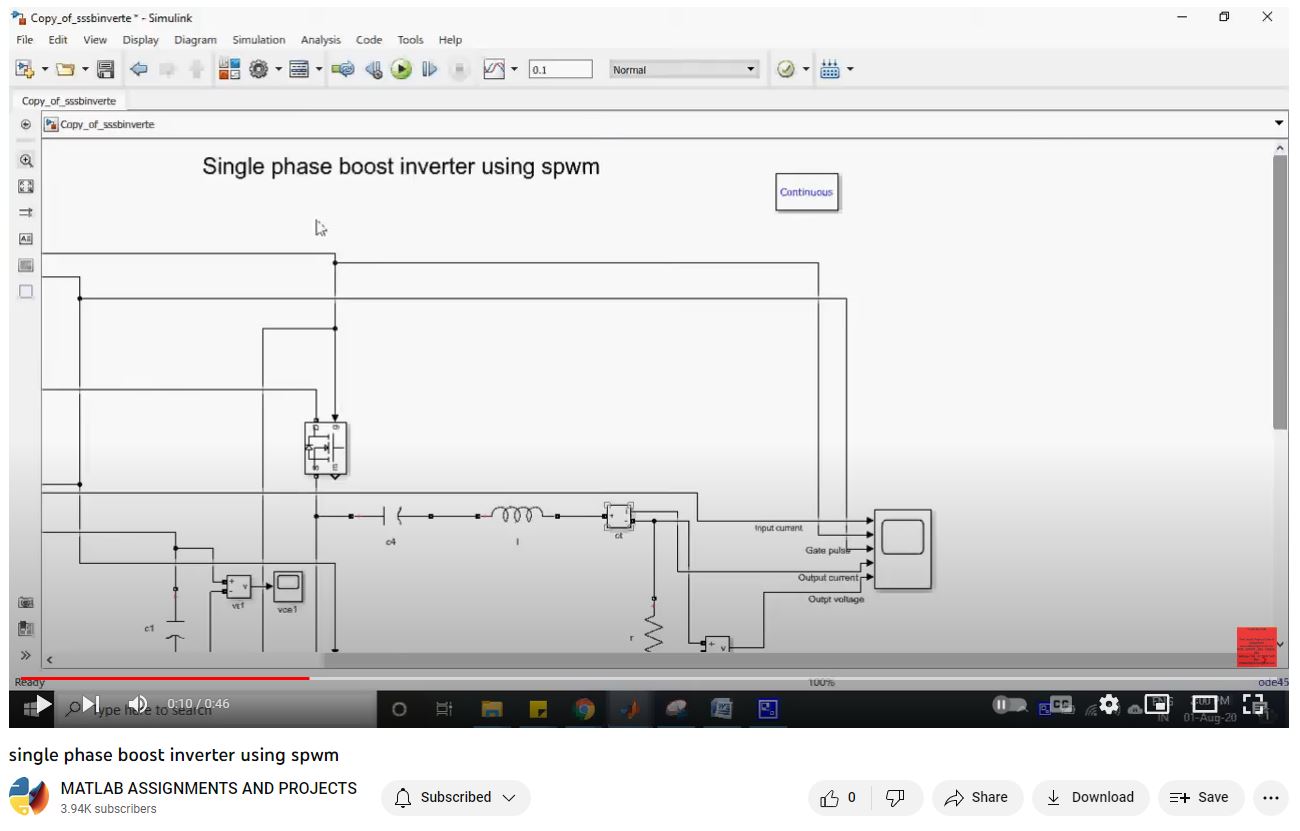This screenshot has height=831, width=1300.
Task: Expand the model path dropdown arrow
Action: (1279, 123)
